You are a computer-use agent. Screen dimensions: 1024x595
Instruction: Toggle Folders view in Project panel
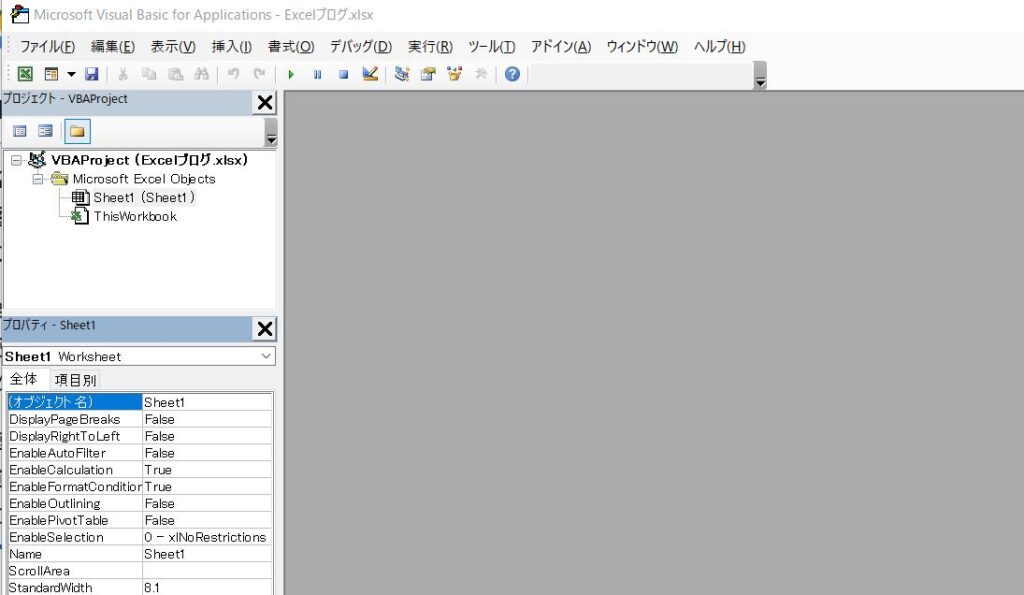(77, 131)
